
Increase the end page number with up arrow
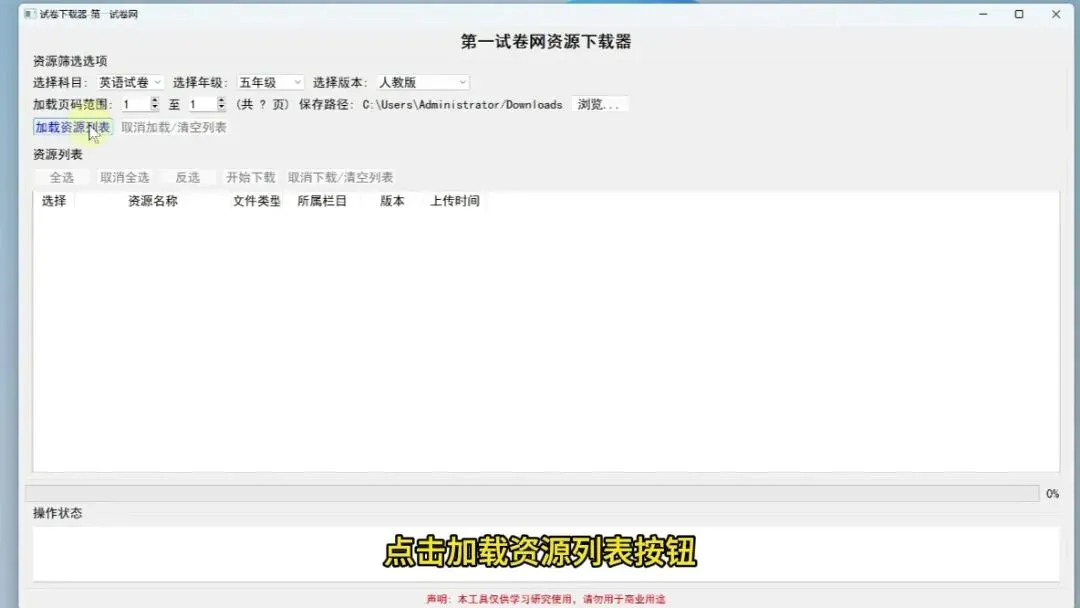(221, 101)
